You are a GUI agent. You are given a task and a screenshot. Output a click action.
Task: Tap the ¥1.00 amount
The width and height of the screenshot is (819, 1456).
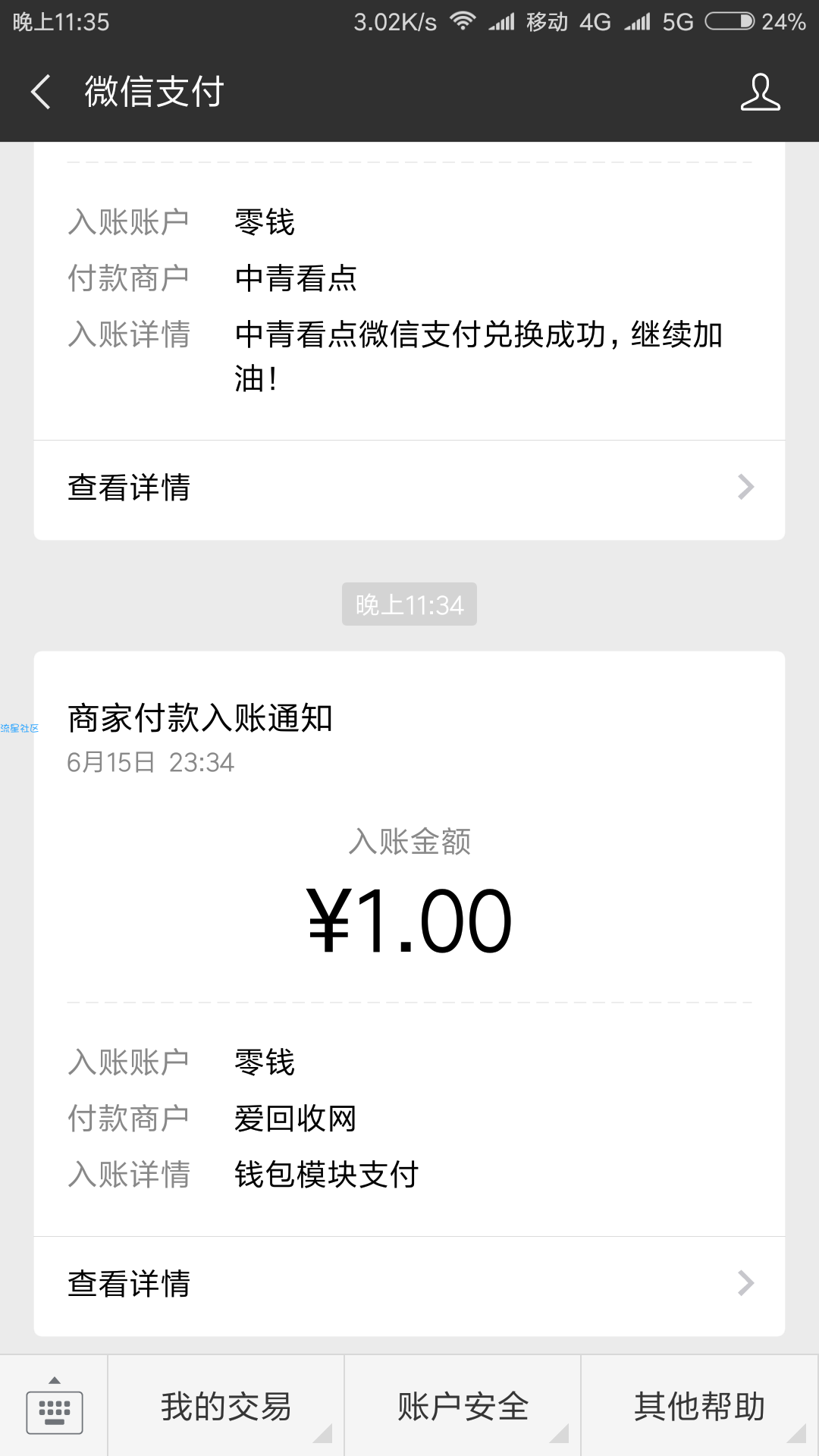pyautogui.click(x=409, y=921)
